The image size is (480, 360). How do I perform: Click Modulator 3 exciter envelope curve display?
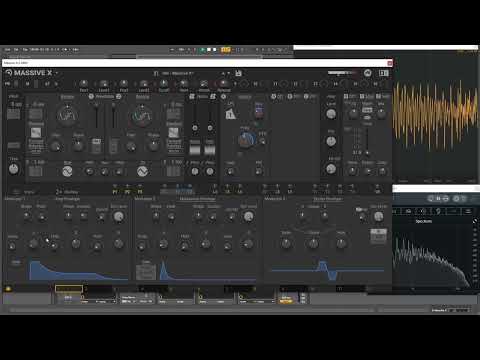pos(328,270)
